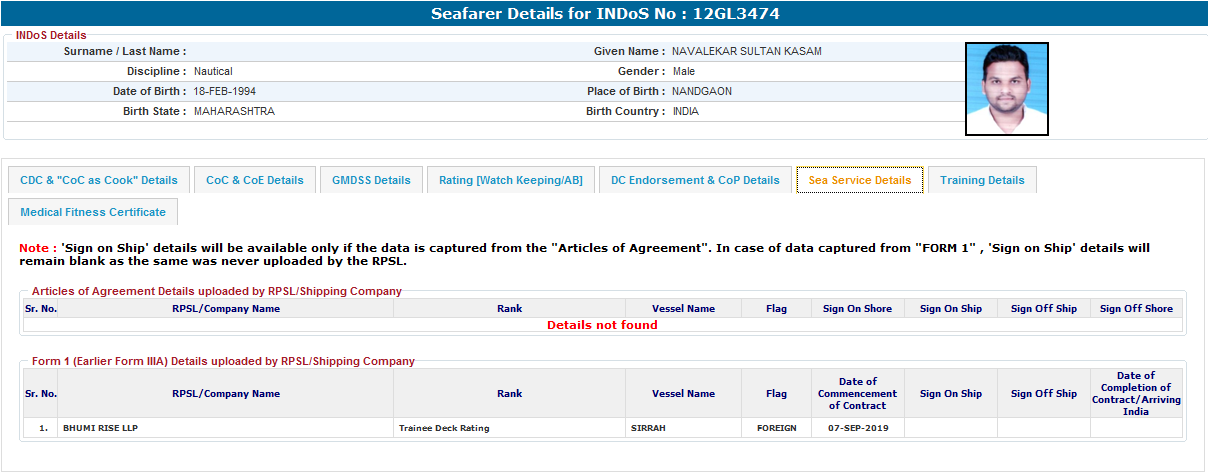The width and height of the screenshot is (1208, 472).
Task: Click the Sea Service Details tab
Action: [859, 180]
